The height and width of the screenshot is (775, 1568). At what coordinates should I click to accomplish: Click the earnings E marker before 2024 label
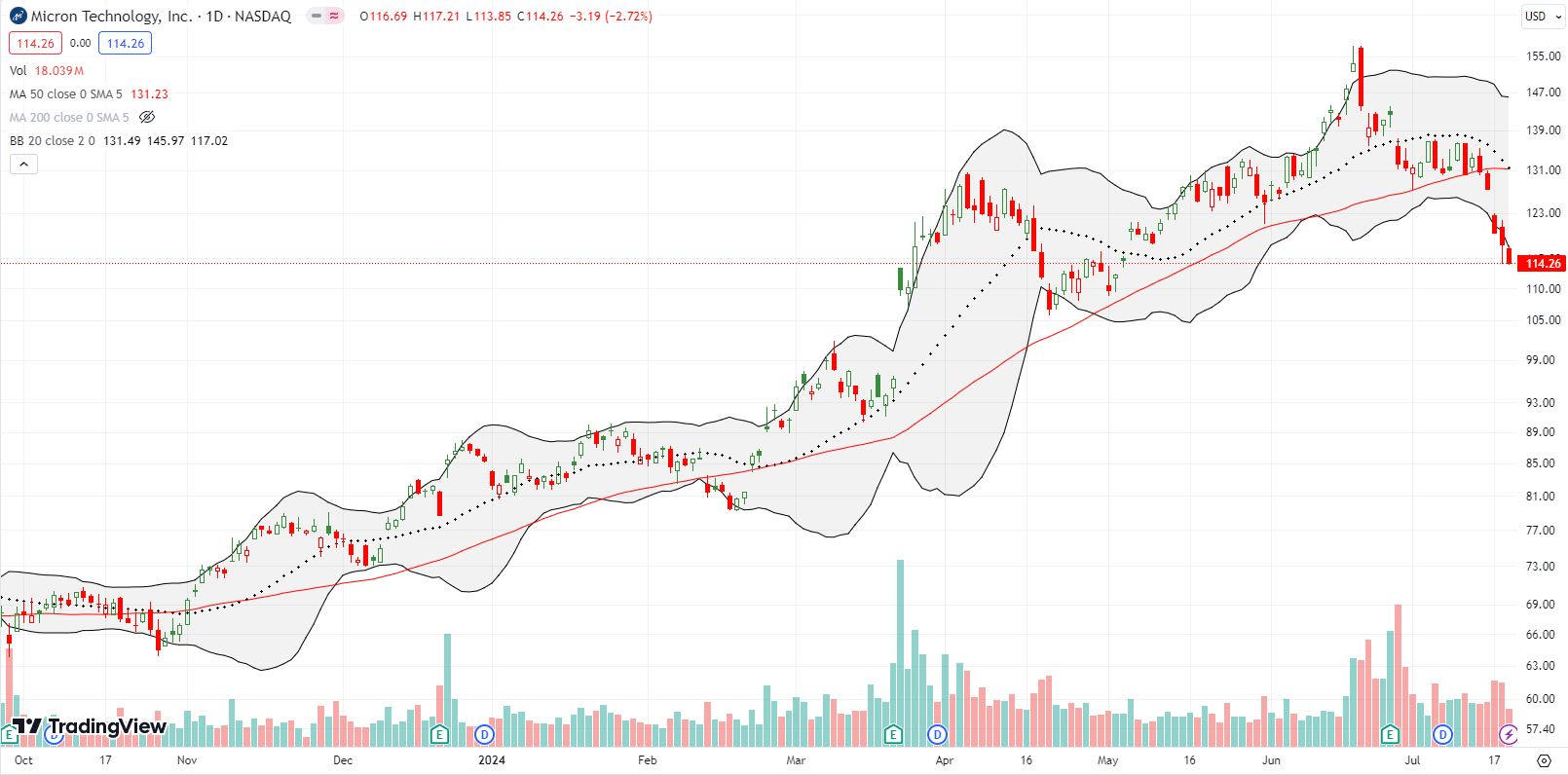tap(439, 734)
